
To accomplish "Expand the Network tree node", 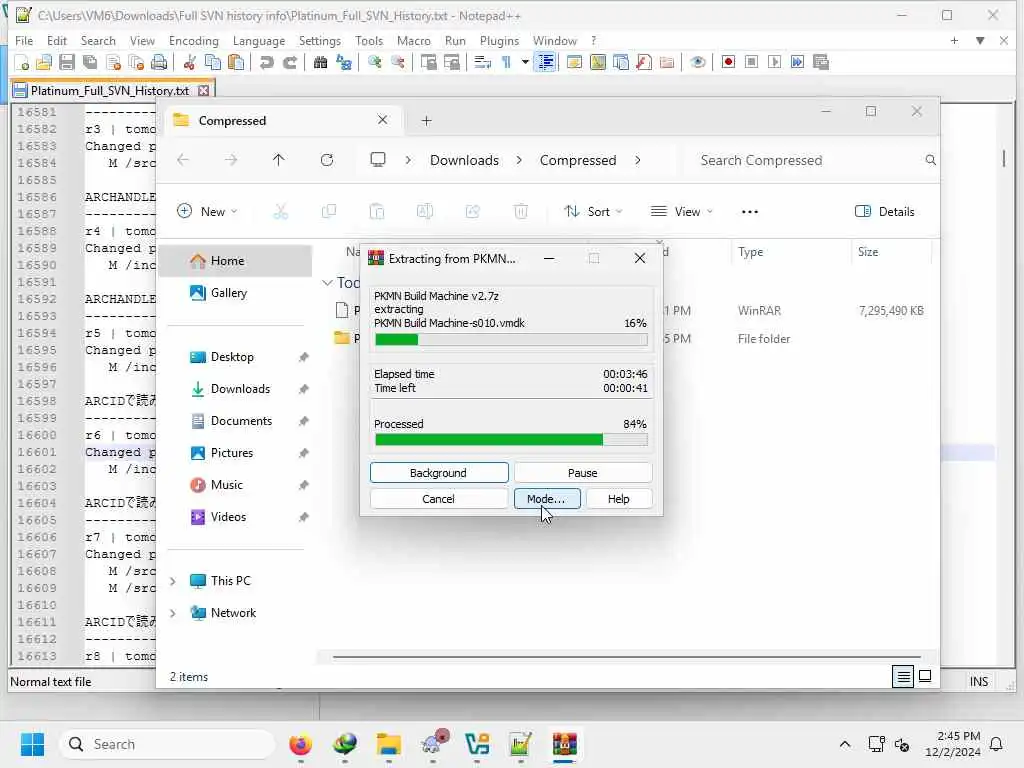I will (x=173, y=613).
